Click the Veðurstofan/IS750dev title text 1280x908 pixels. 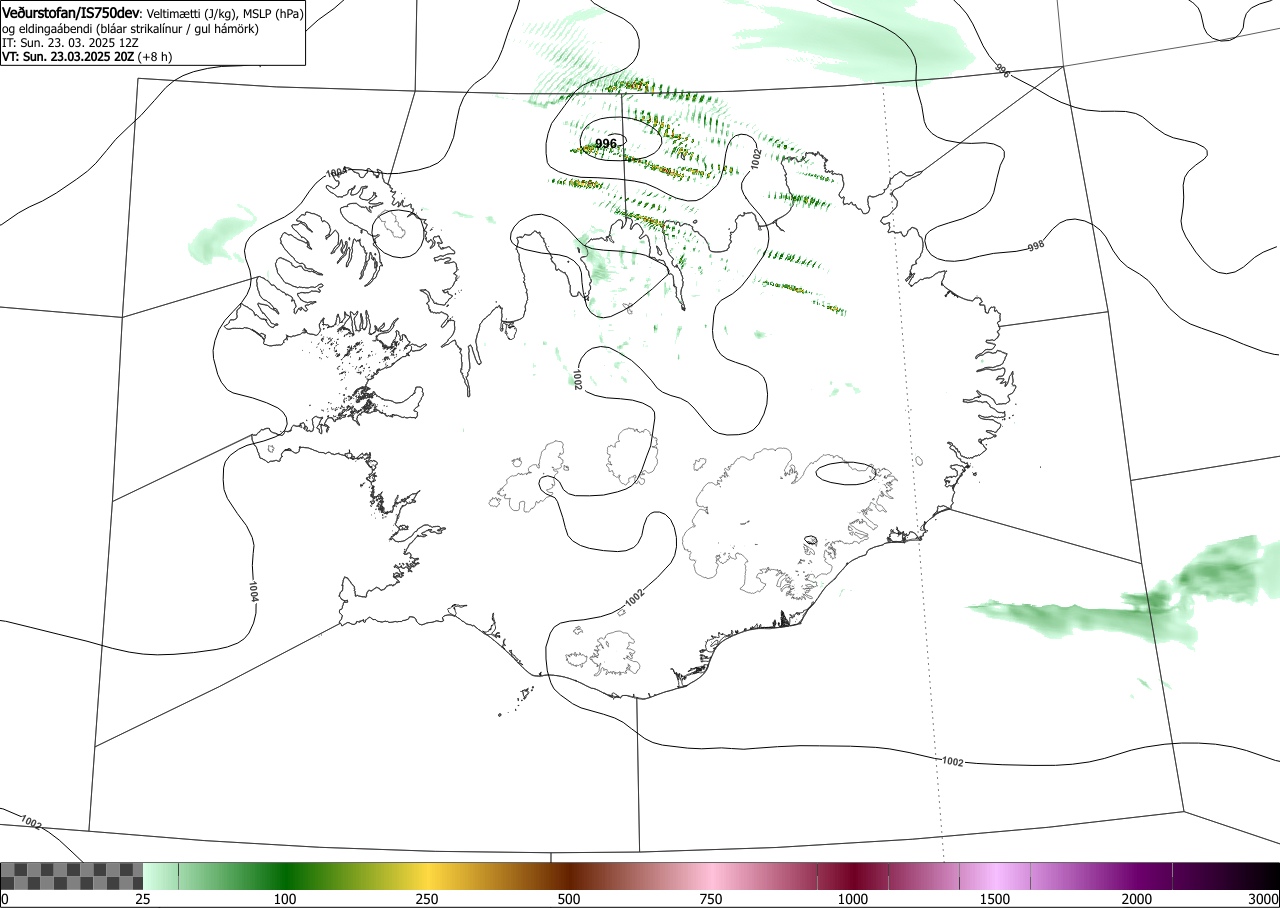click(70, 14)
